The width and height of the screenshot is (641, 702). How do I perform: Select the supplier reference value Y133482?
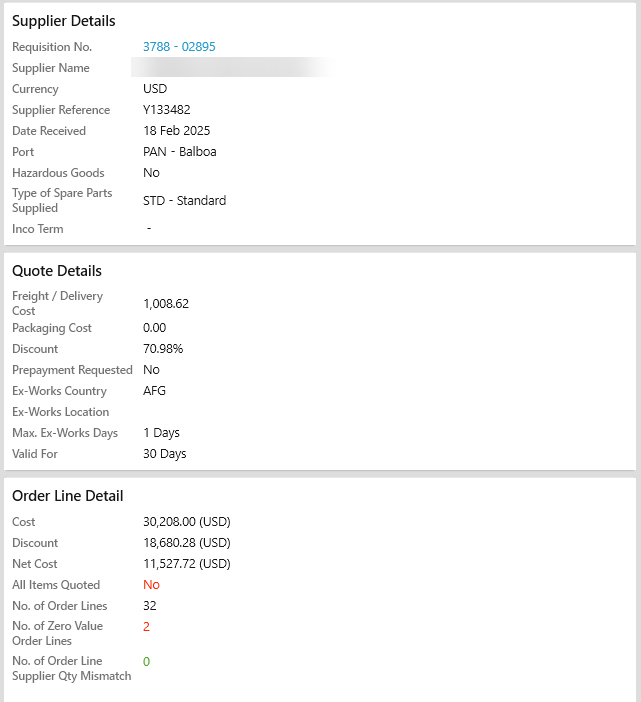coord(167,110)
